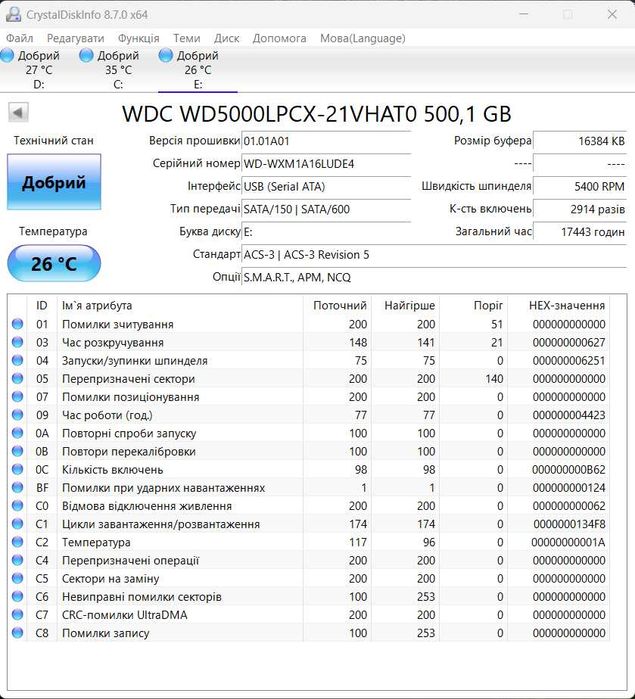Click blue status dot for attribute C0
The width and height of the screenshot is (635, 699).
[x=17, y=506]
